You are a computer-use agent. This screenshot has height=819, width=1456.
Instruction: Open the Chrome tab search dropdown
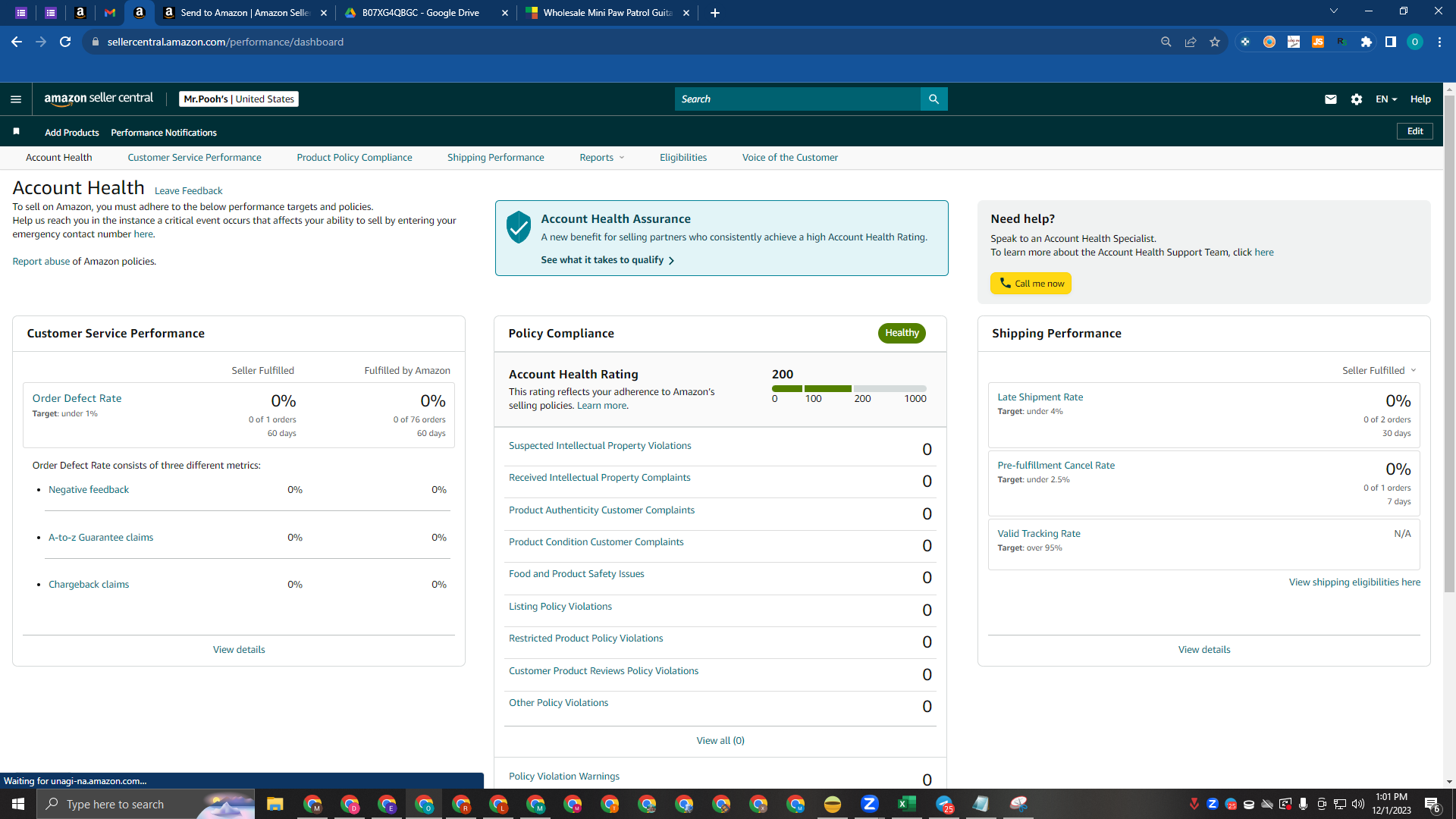(x=1334, y=11)
